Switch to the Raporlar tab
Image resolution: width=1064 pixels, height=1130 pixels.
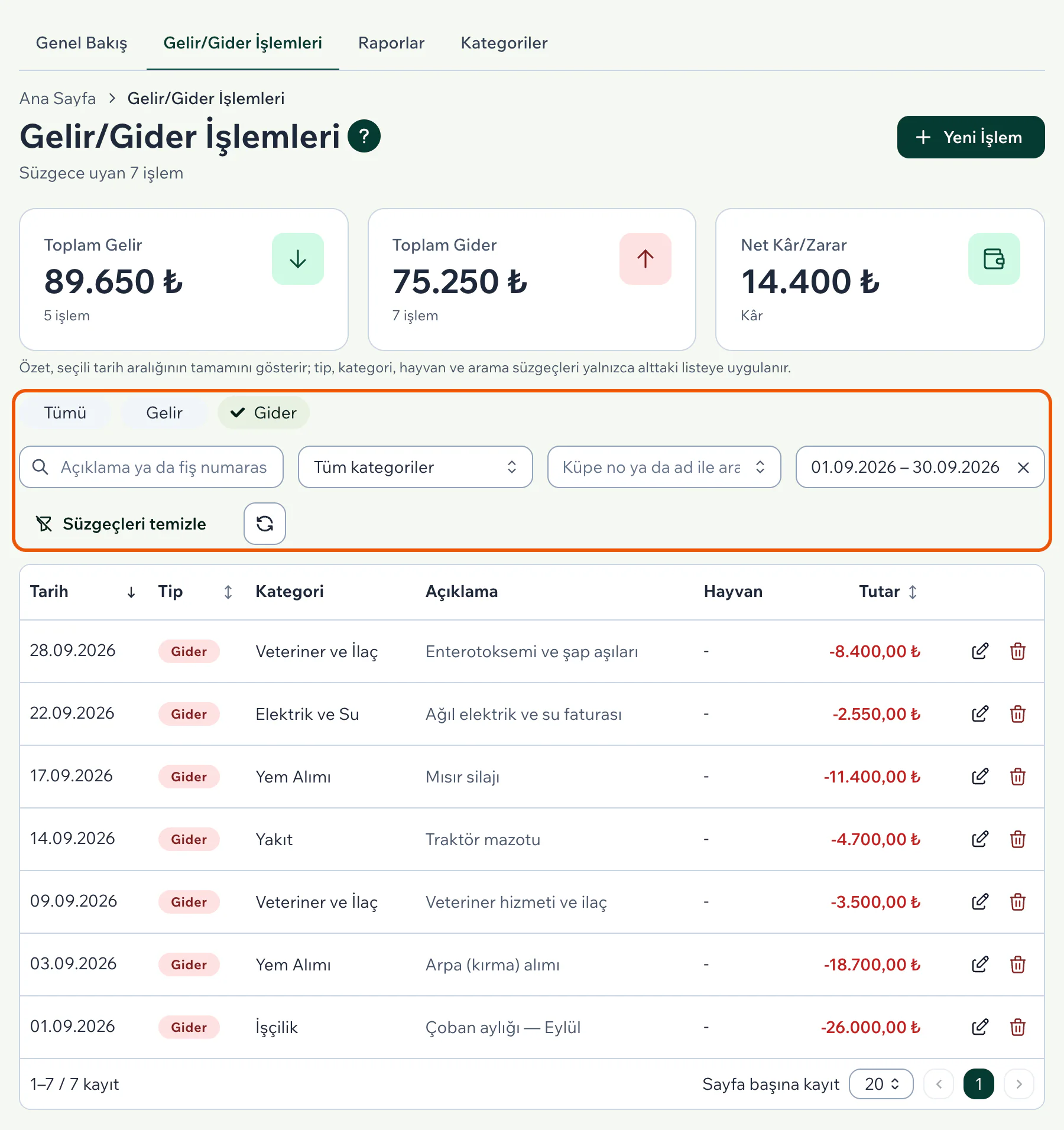click(x=391, y=43)
